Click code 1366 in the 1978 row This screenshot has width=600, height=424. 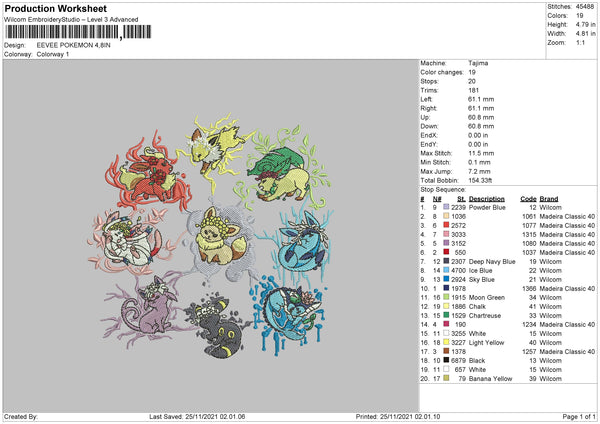[529, 289]
